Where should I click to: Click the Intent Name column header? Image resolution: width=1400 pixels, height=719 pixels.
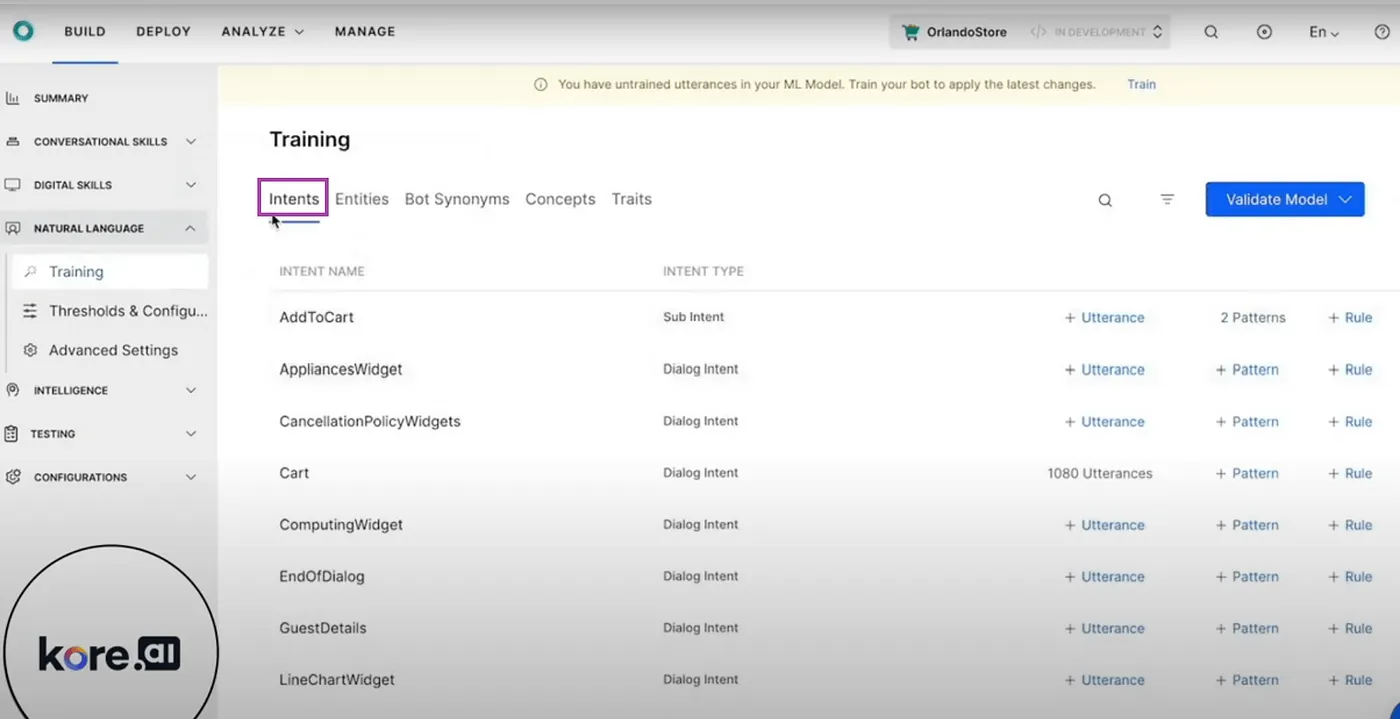(x=322, y=271)
